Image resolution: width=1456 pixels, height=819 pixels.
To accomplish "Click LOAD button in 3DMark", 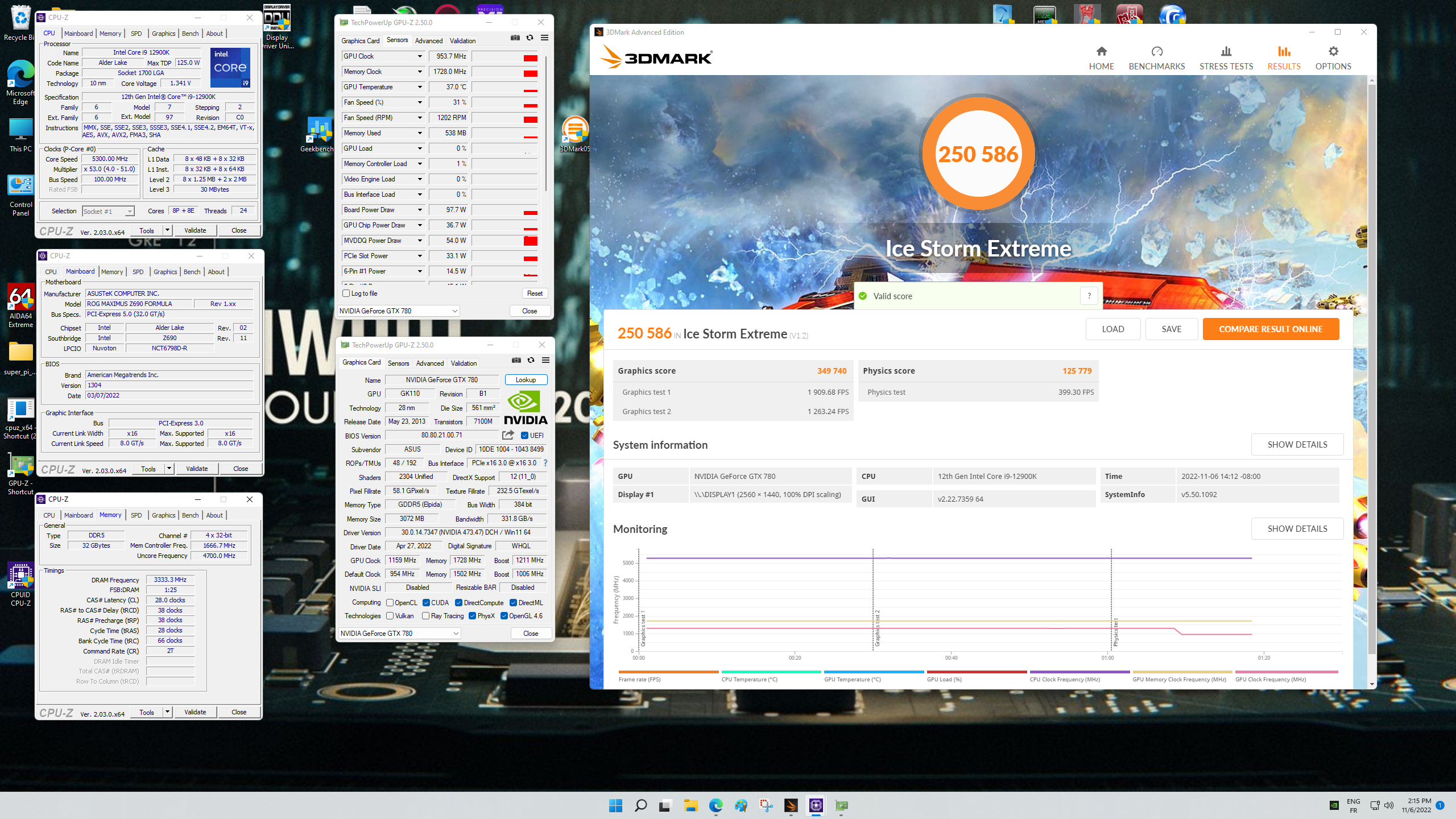I will (1112, 329).
